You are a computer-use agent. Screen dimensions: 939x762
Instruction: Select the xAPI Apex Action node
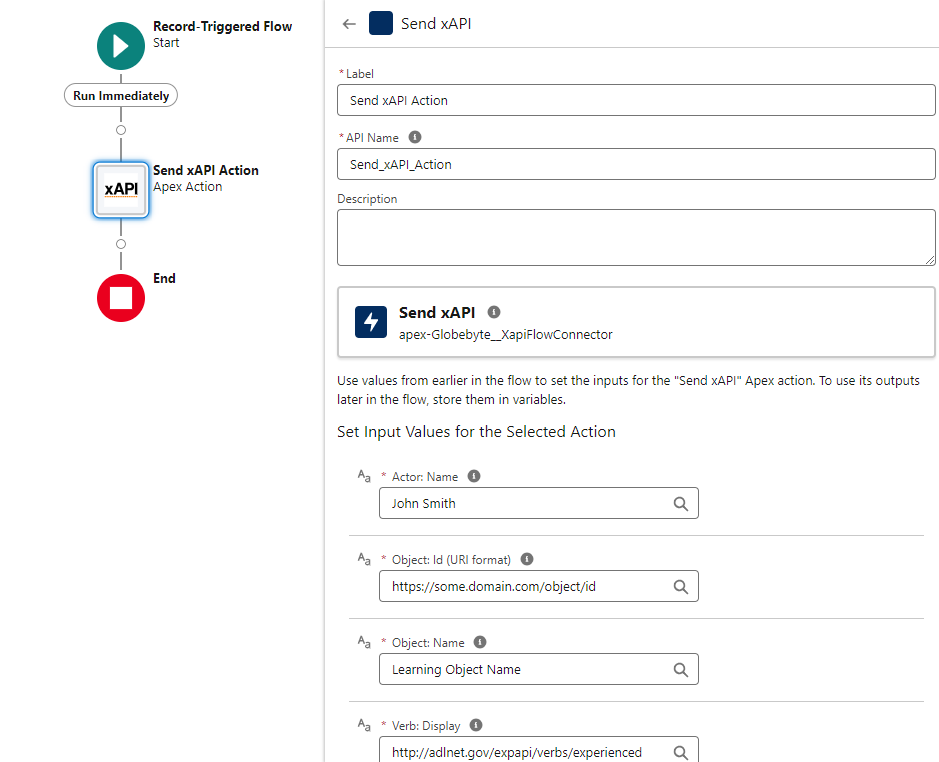pyautogui.click(x=121, y=189)
